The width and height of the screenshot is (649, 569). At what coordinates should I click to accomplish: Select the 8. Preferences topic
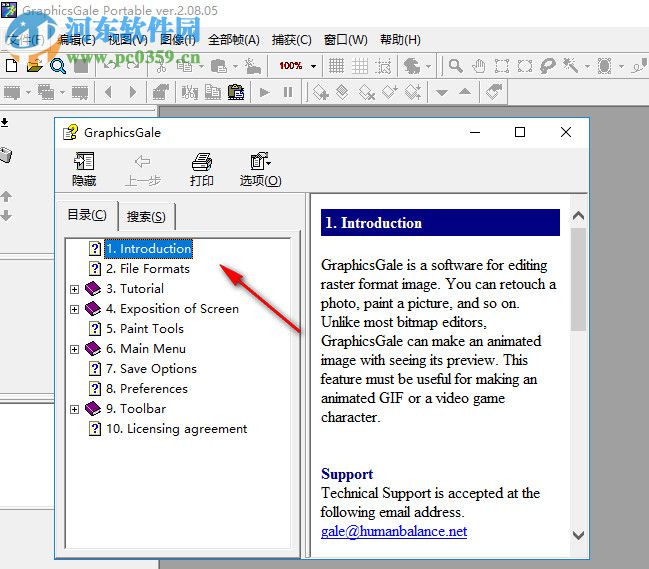coord(147,389)
